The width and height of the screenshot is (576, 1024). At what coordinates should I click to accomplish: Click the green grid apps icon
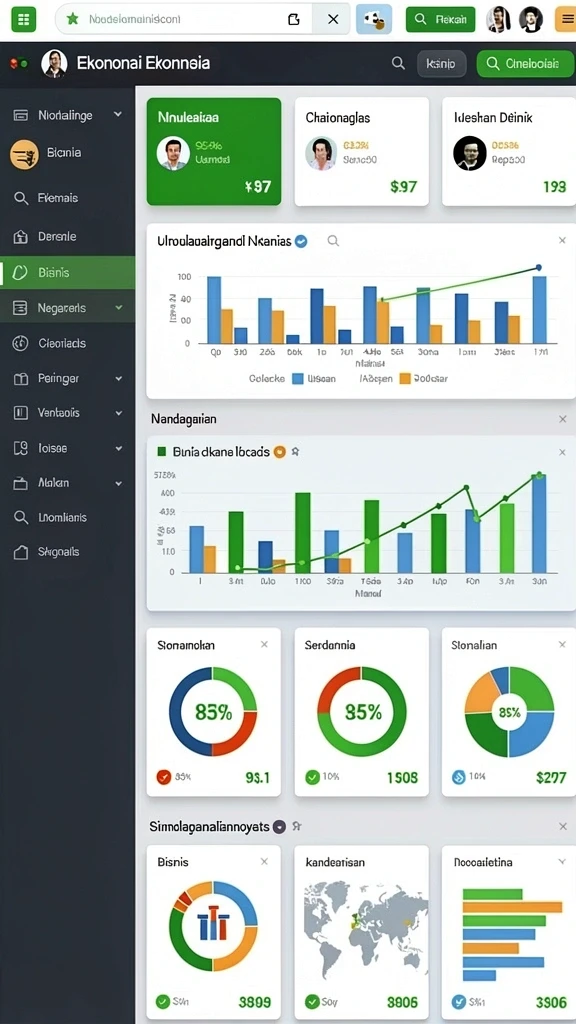24,19
